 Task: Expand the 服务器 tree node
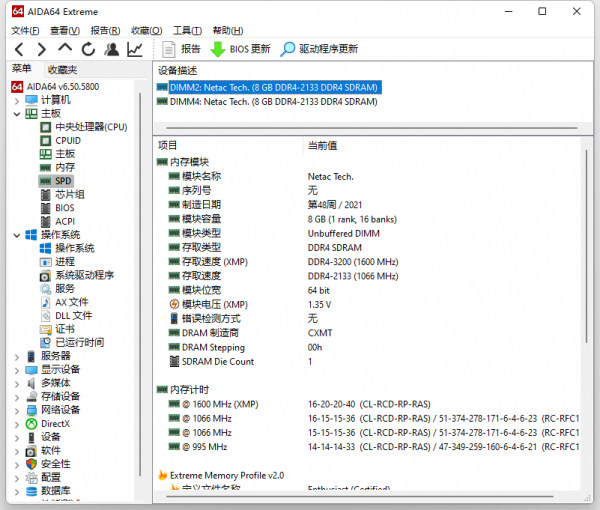[x=17, y=357]
